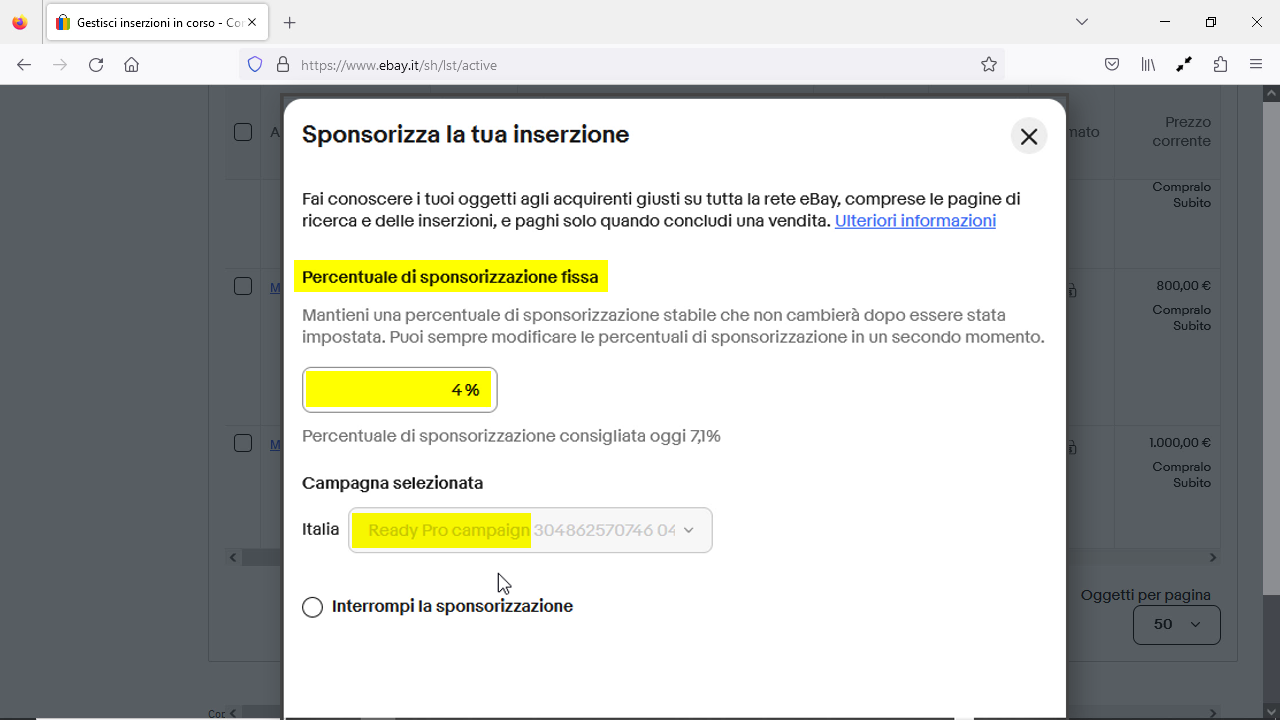Viewport: 1280px width, 720px height.
Task: Bookmark this page with the star icon
Action: 989,65
